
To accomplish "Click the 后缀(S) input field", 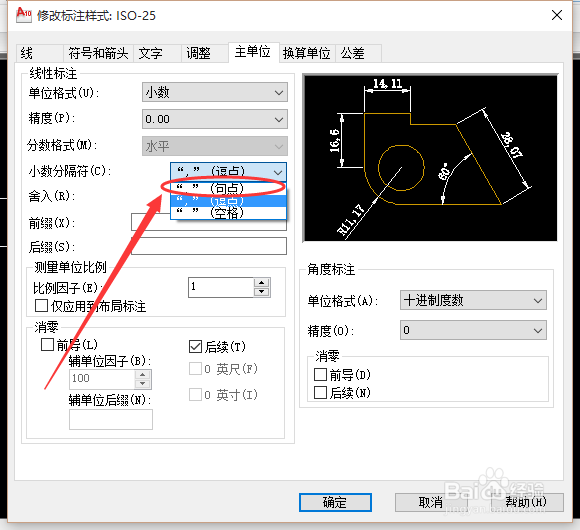I will pyautogui.click(x=209, y=246).
